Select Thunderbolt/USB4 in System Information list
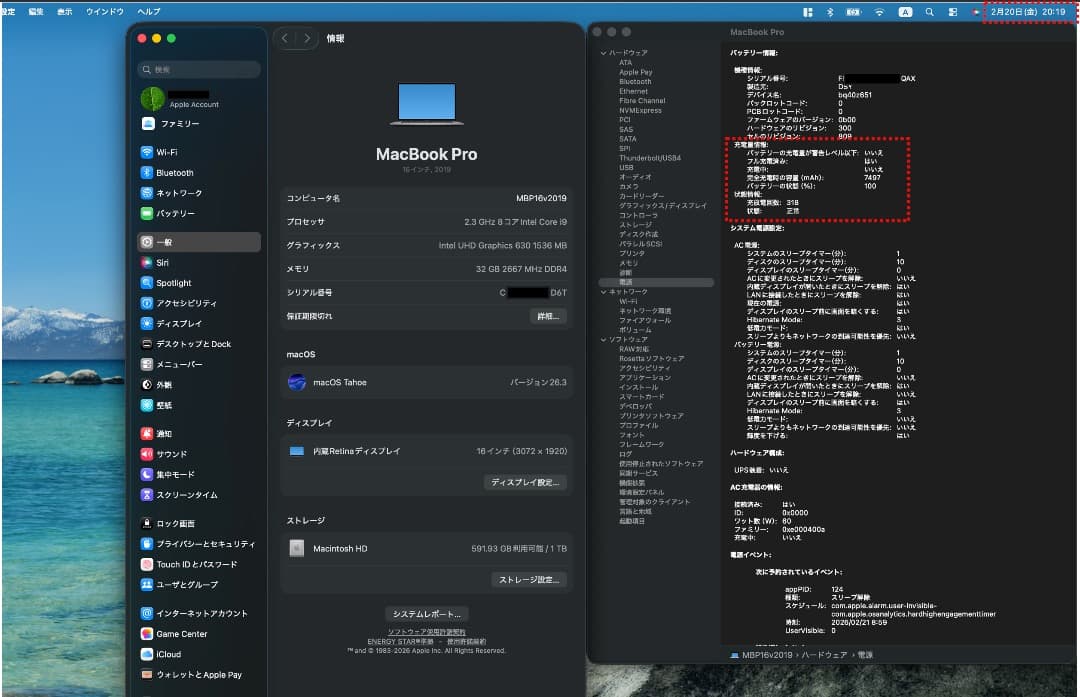The width and height of the screenshot is (1080, 697). 650,158
